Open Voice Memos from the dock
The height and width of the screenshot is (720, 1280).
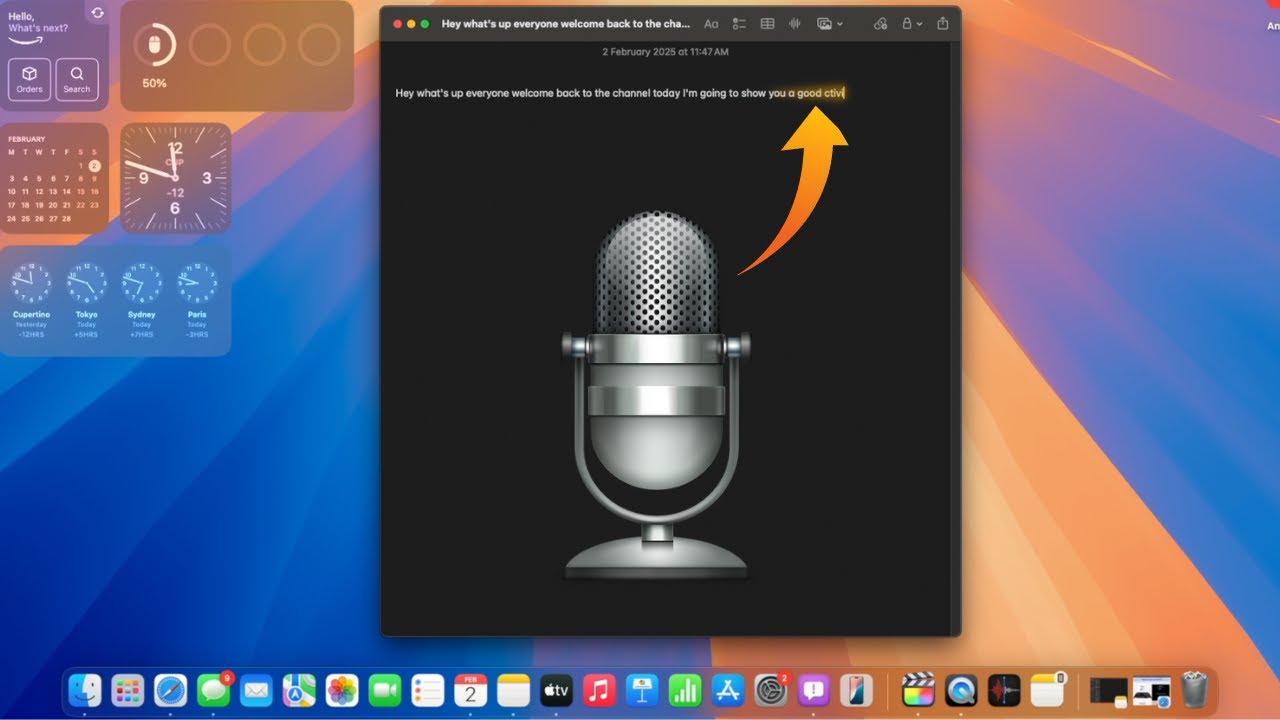1004,690
